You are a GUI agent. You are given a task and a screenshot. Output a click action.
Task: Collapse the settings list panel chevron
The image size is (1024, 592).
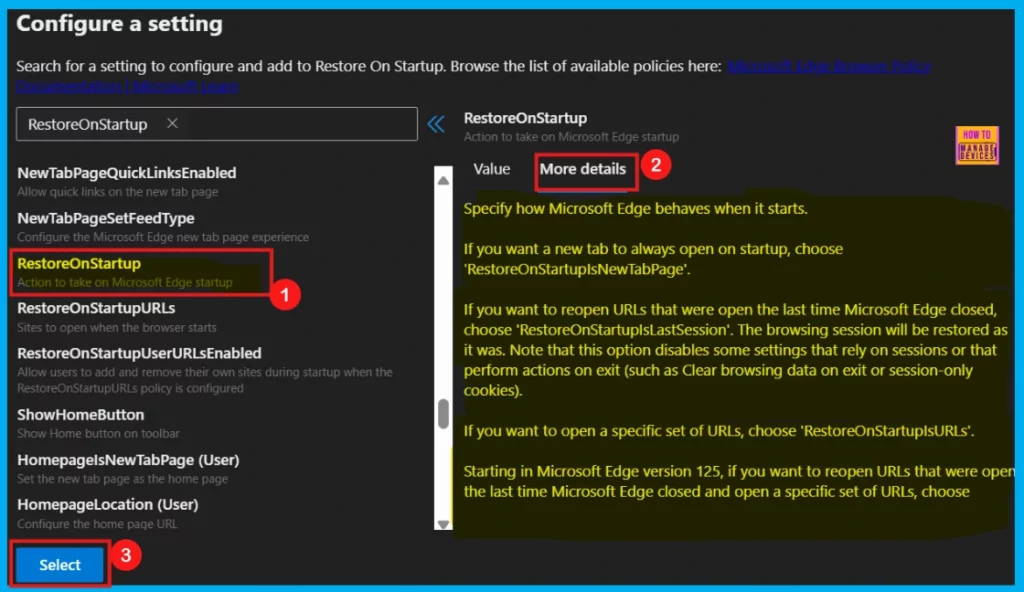click(436, 123)
